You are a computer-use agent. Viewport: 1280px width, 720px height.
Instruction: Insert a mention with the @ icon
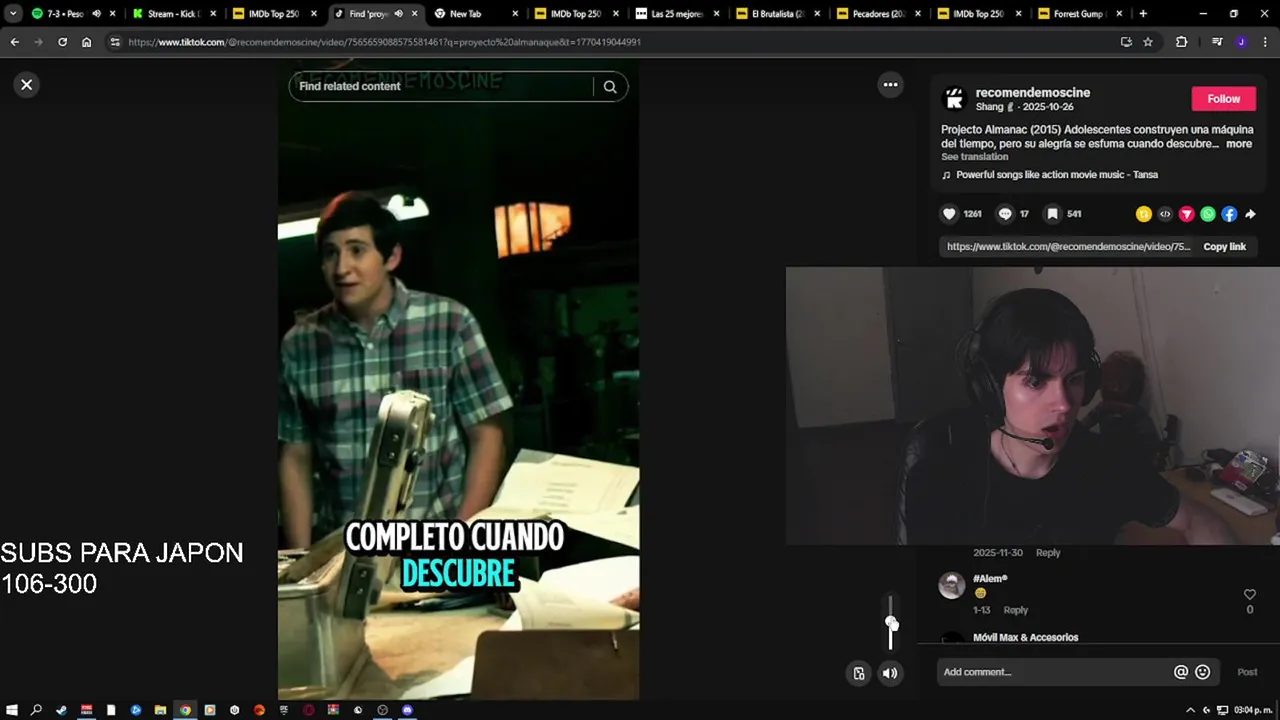click(x=1181, y=672)
